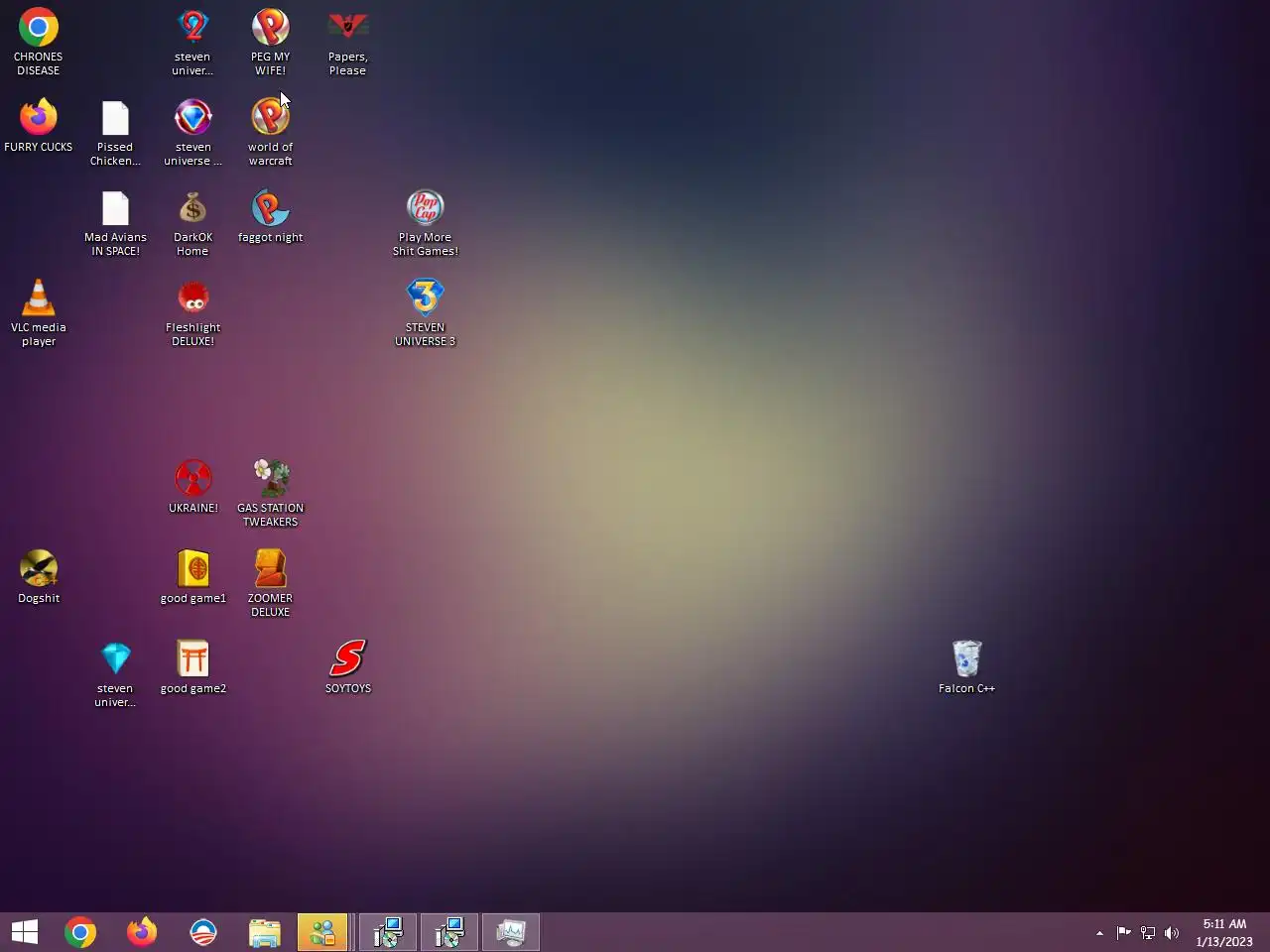
Task: Open the Firefox shortcut on the desktop
Action: tap(38, 126)
